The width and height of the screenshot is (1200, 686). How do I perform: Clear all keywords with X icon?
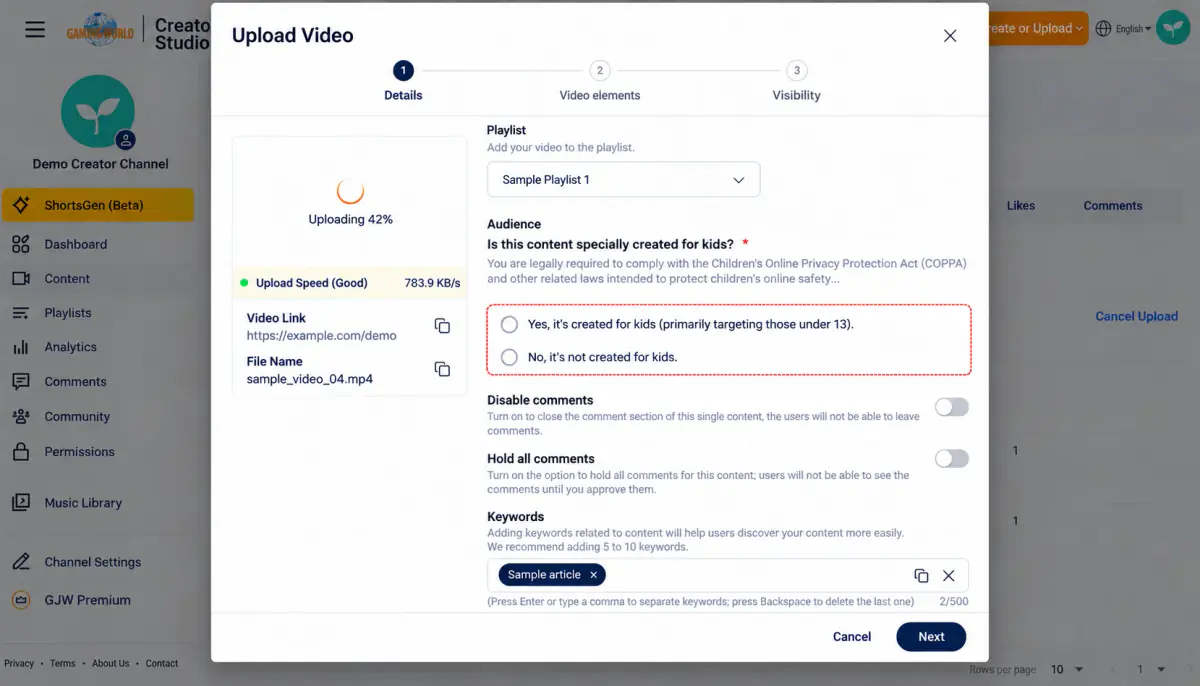(949, 575)
